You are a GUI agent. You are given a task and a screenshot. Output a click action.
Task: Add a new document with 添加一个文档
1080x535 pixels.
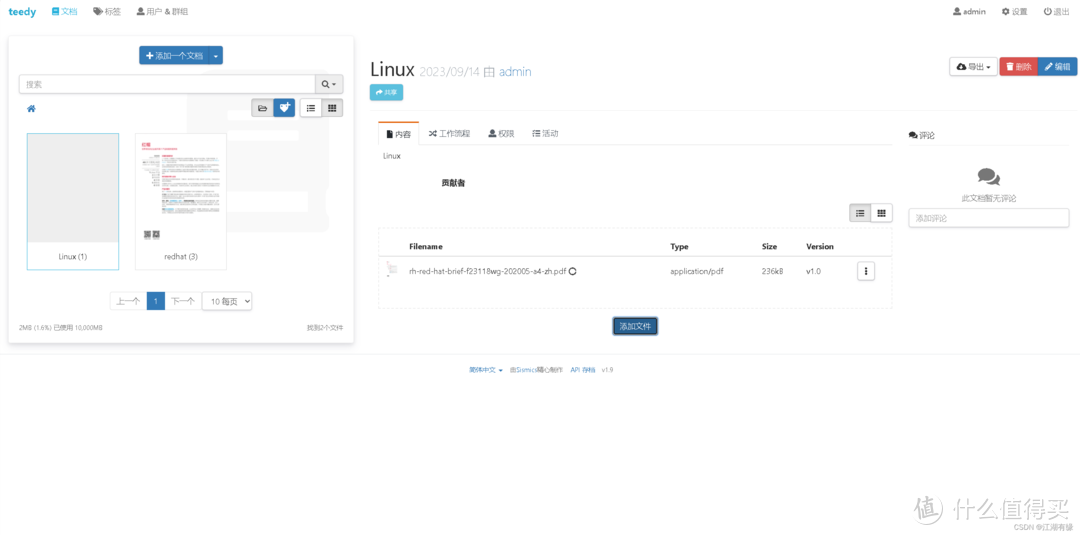coord(174,56)
